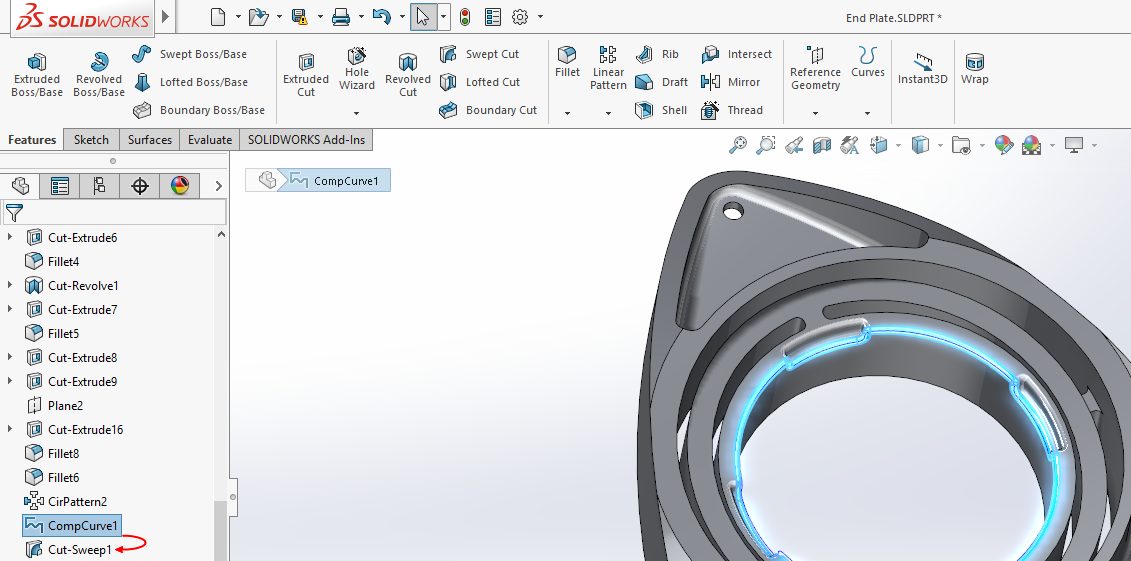Toggle the Select arrow tool
The image size is (1131, 561).
tap(423, 17)
